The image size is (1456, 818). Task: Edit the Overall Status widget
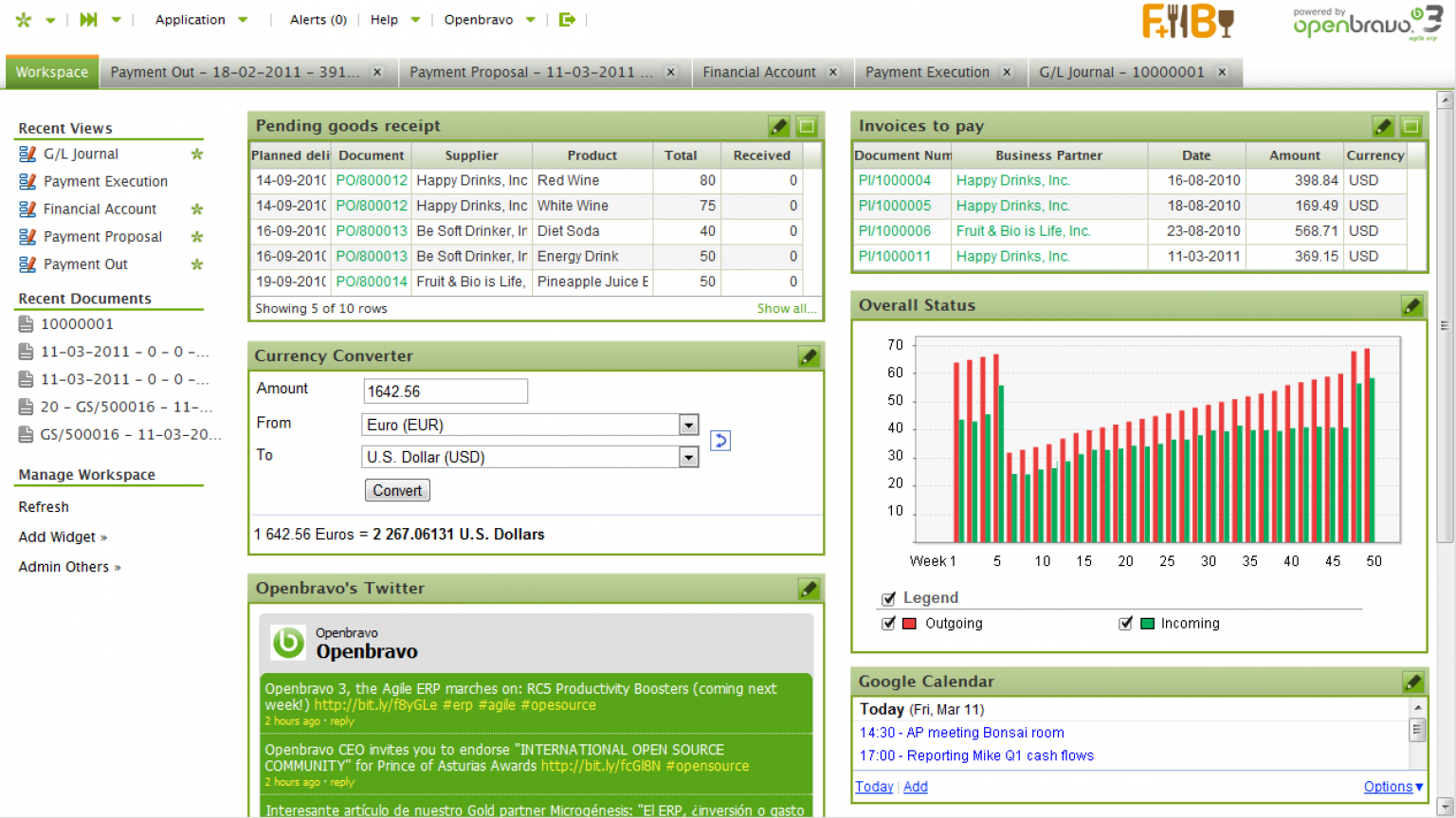tap(1412, 305)
